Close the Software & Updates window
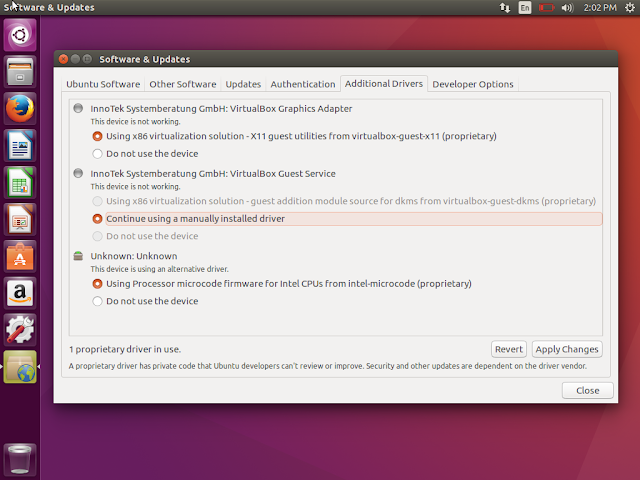The width and height of the screenshot is (640, 480). point(63,59)
